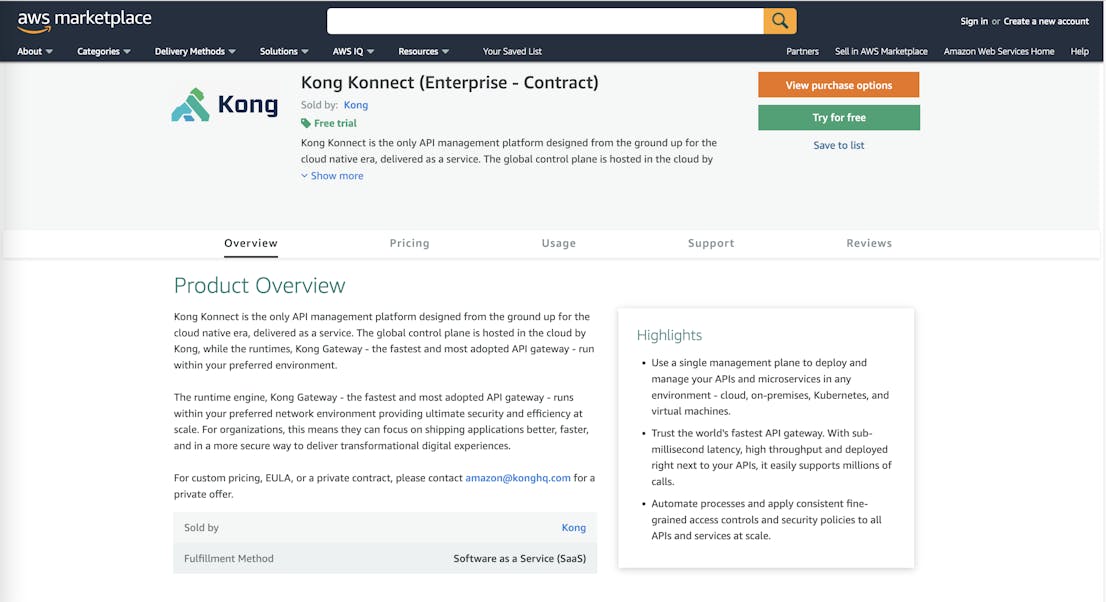Click View purchase options button
Image resolution: width=1106 pixels, height=602 pixels.
[838, 85]
